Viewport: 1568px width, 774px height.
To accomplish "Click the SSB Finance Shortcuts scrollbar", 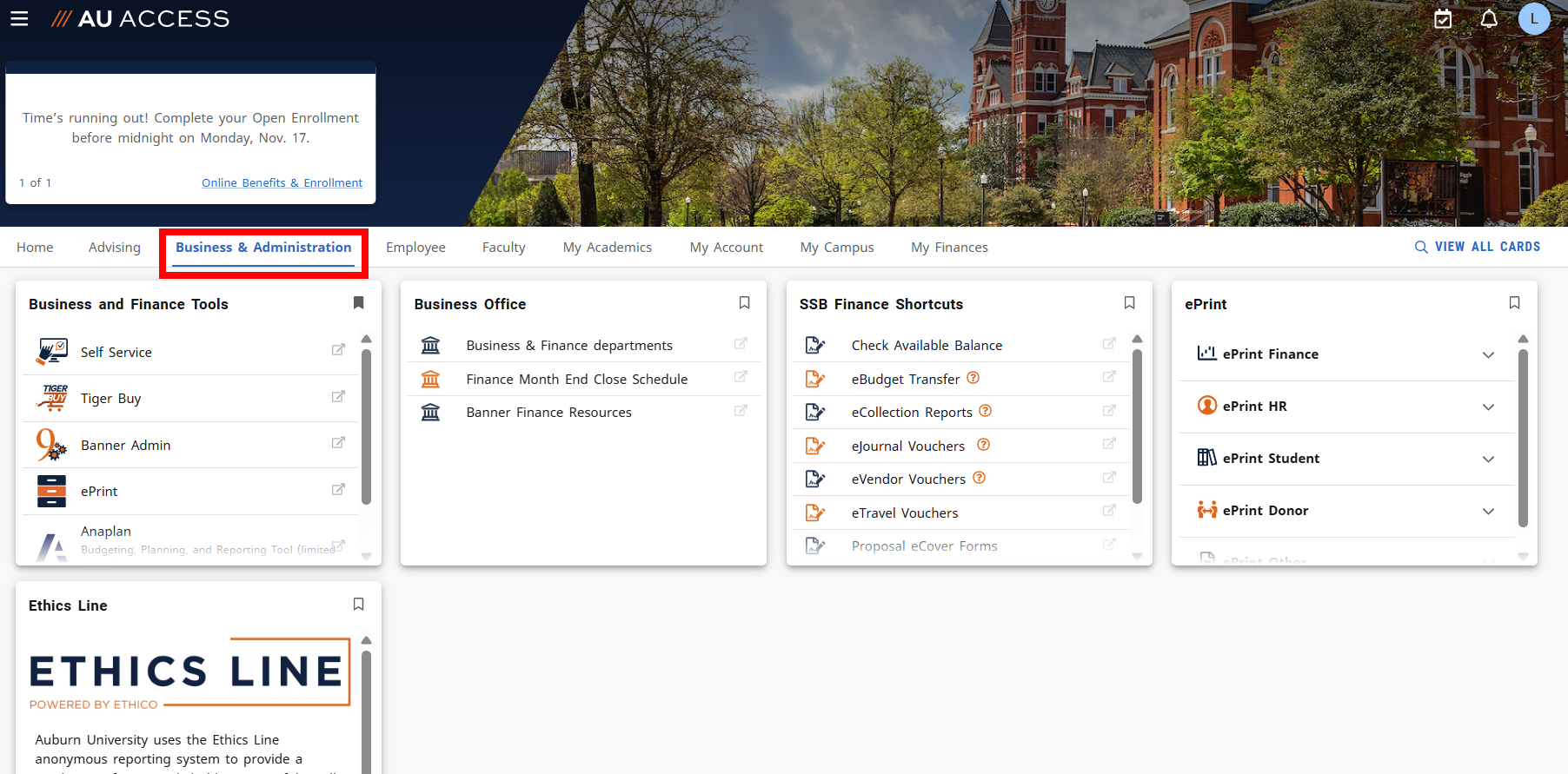I will point(1137,426).
